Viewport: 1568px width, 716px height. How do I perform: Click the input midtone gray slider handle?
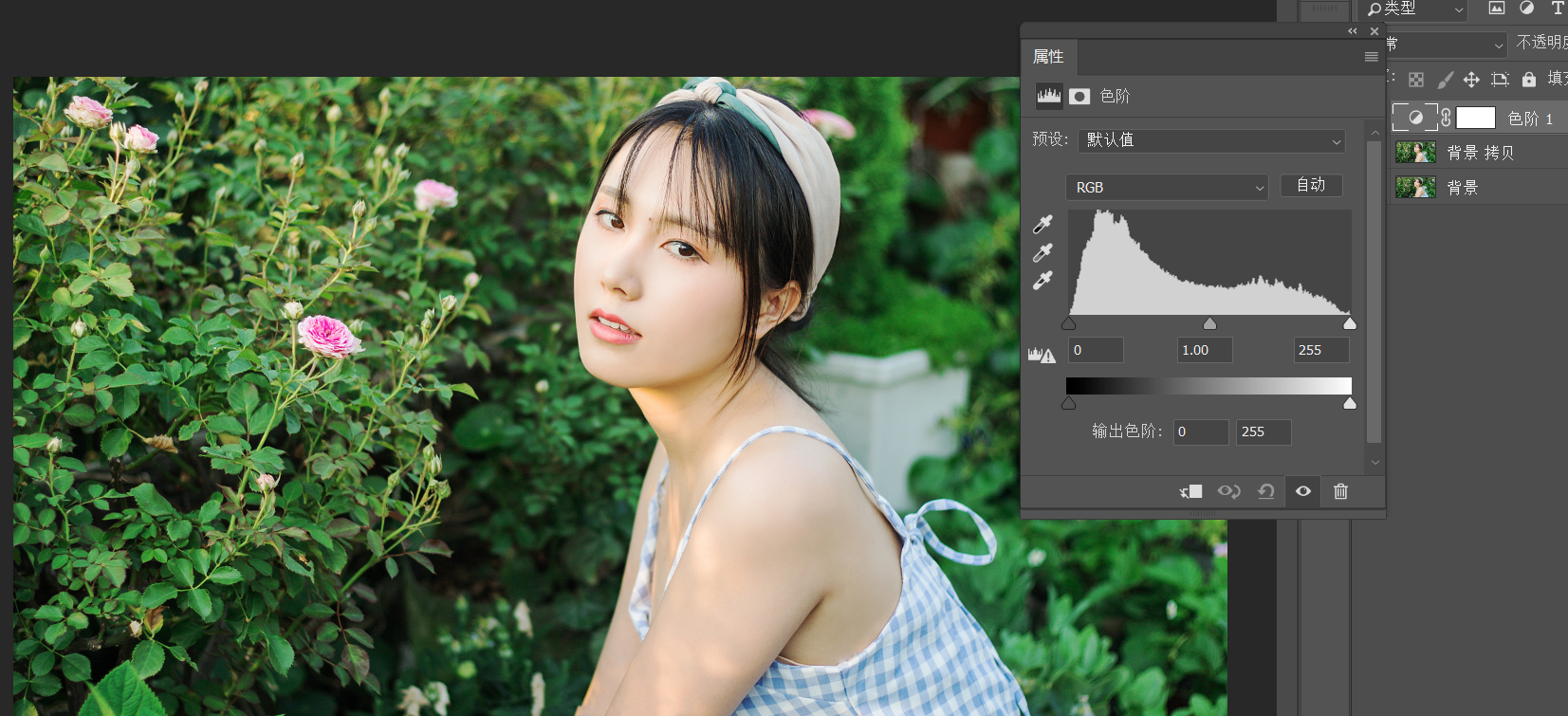tap(1209, 323)
